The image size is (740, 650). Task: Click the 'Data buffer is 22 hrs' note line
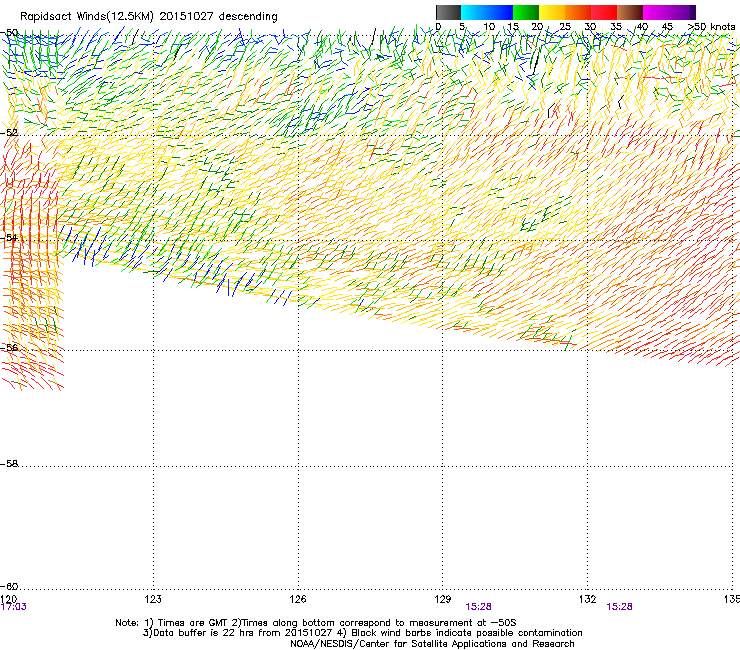[362, 633]
